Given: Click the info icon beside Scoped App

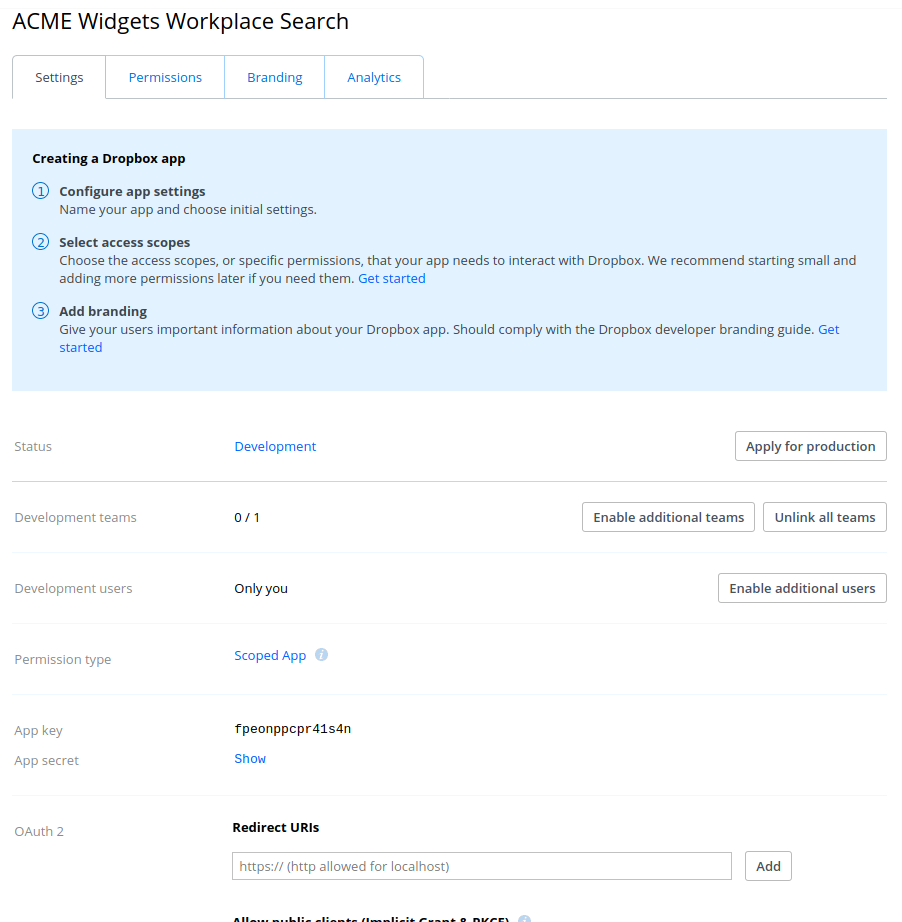Looking at the screenshot, I should point(321,655).
